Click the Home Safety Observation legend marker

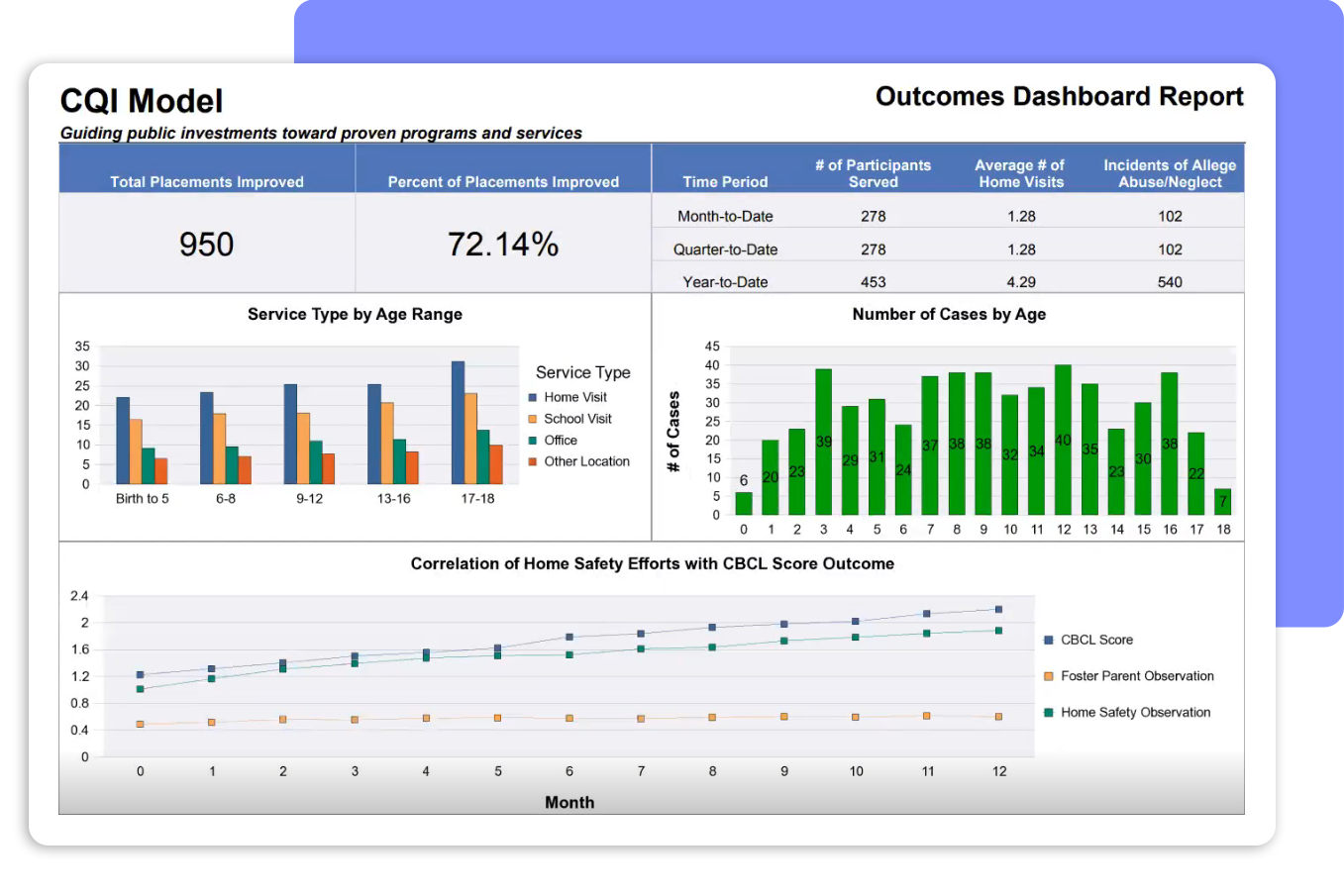click(1048, 713)
